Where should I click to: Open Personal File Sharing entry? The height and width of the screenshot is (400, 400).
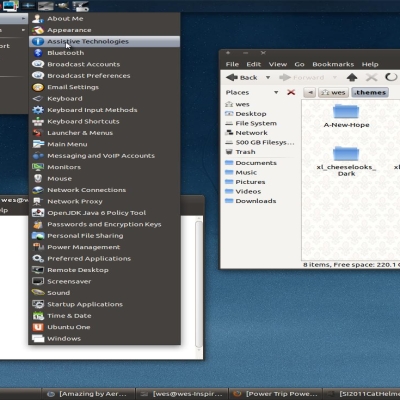[104, 236]
